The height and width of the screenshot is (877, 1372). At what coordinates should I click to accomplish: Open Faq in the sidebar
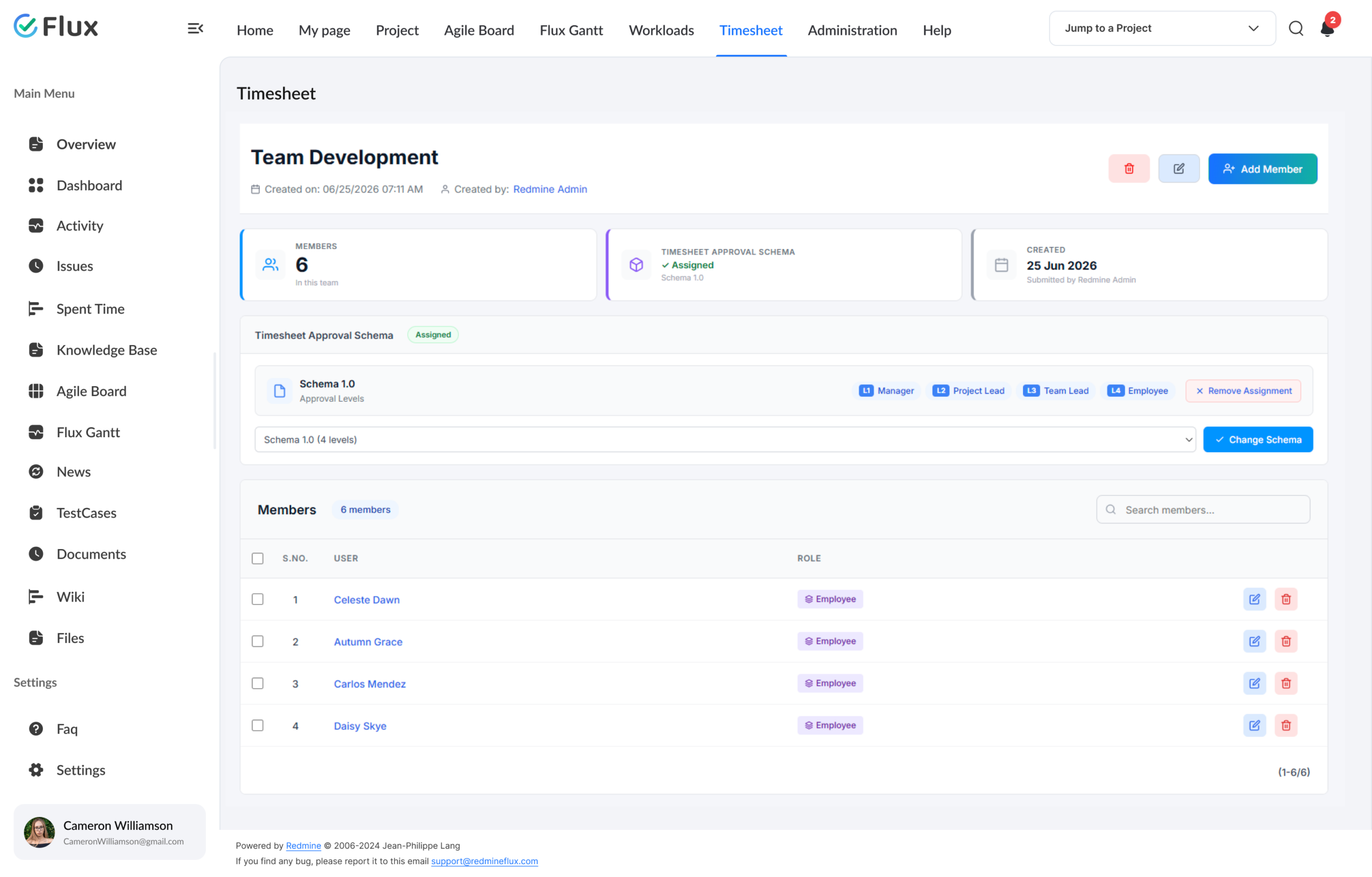[x=53, y=729]
